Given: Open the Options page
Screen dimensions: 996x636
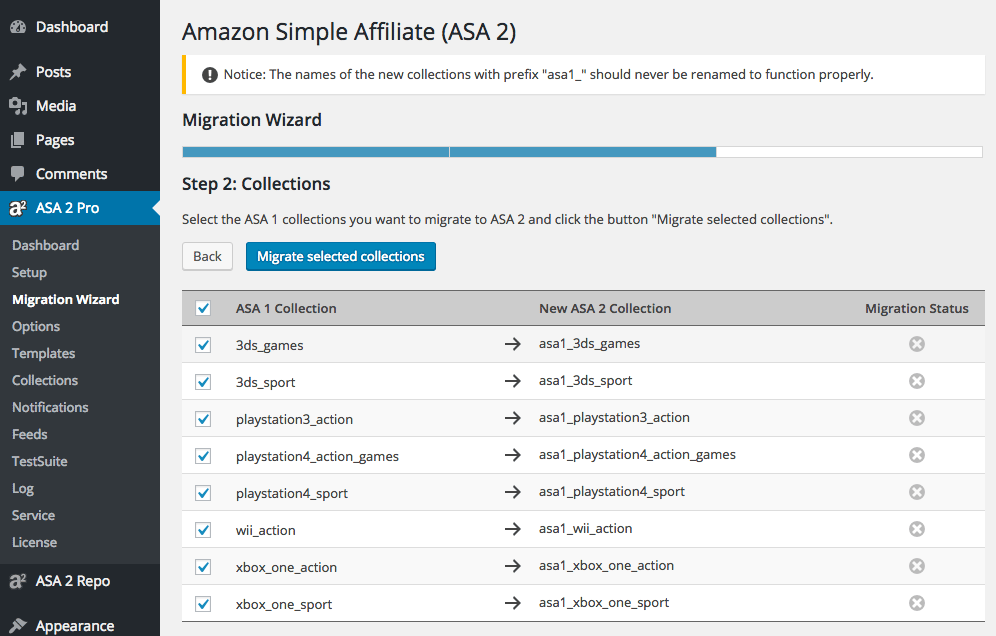Looking at the screenshot, I should (35, 326).
